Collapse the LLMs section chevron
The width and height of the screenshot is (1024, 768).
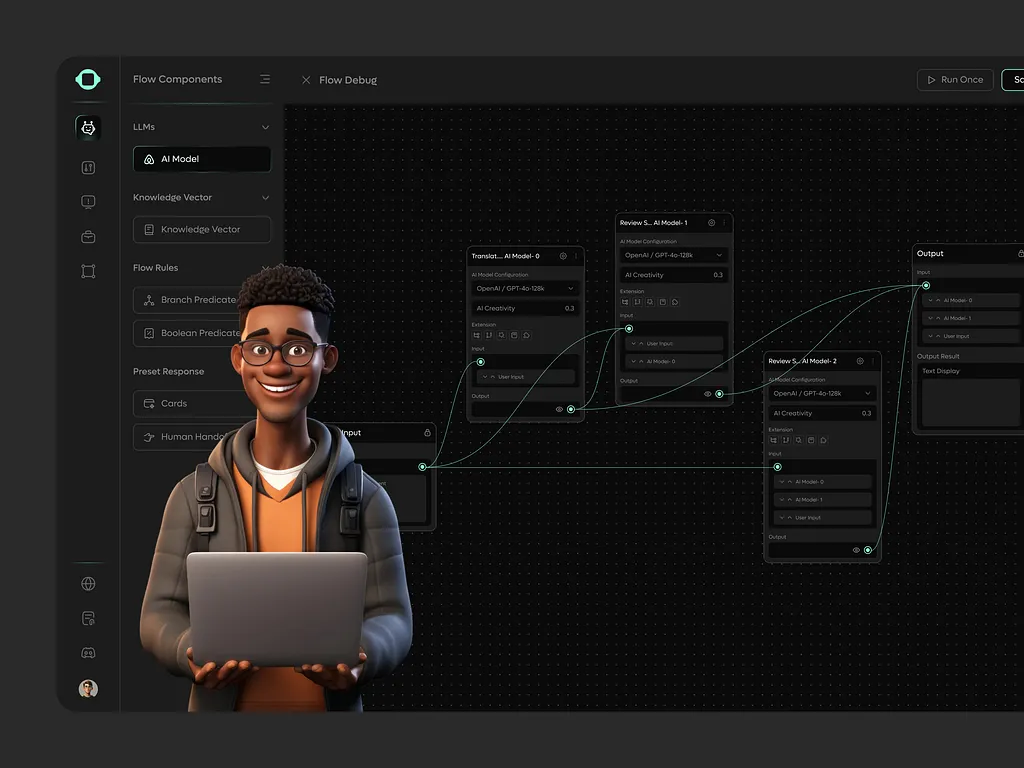click(265, 127)
